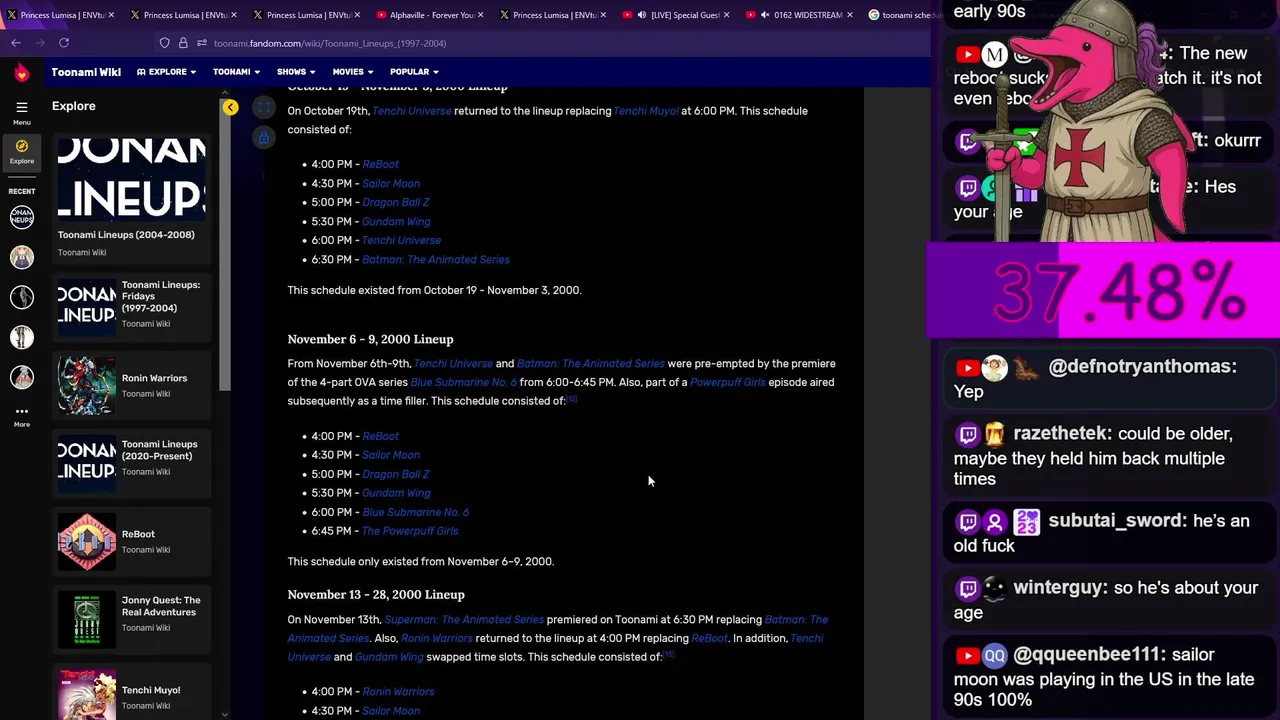Open the Gundam Wing link at 5:30 PM, November 6
The height and width of the screenshot is (720, 1280).
tap(396, 493)
